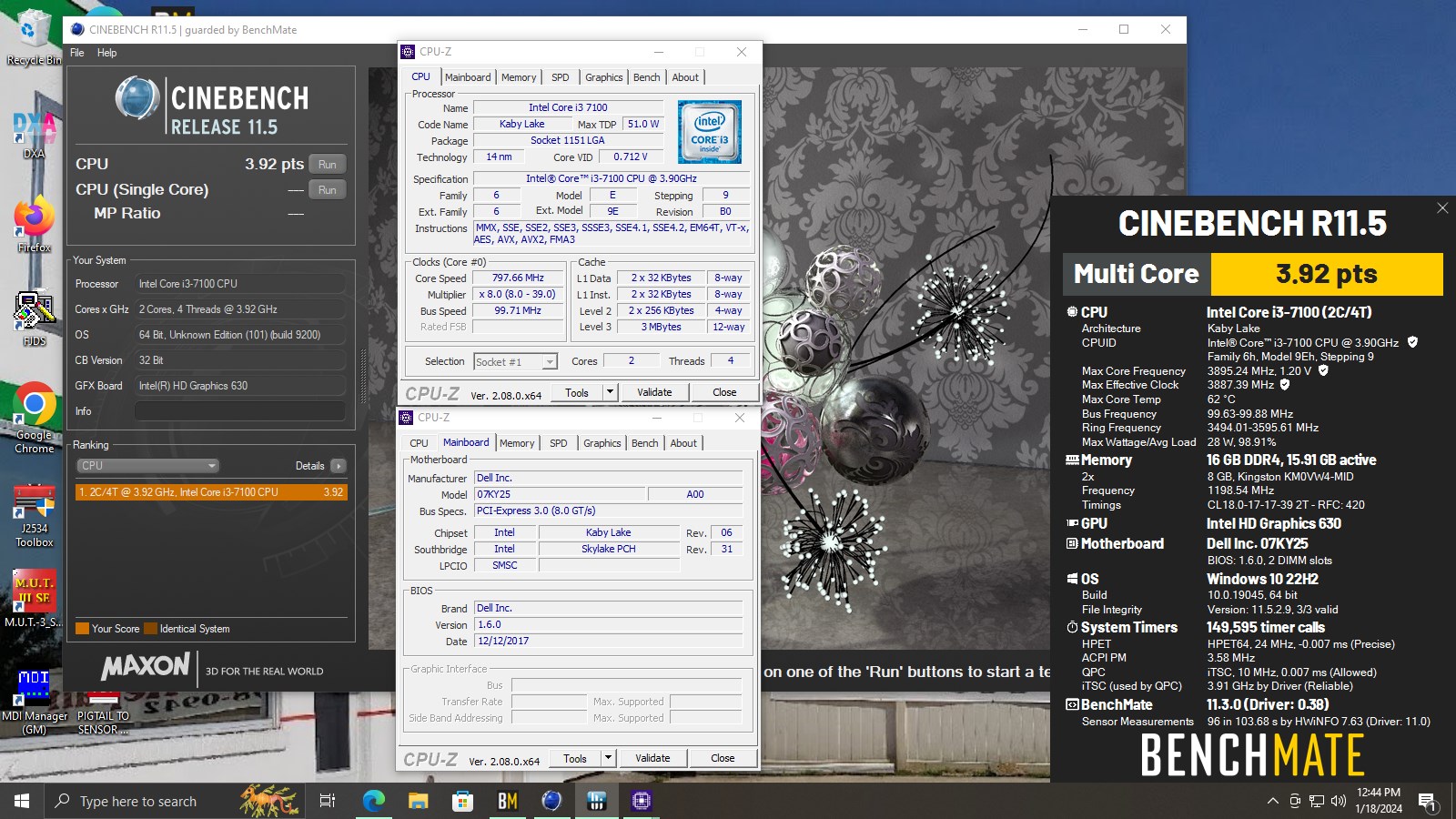Screen dimensions: 1456x819
Task: Open the DXA desktop shortcut
Action: 34,134
